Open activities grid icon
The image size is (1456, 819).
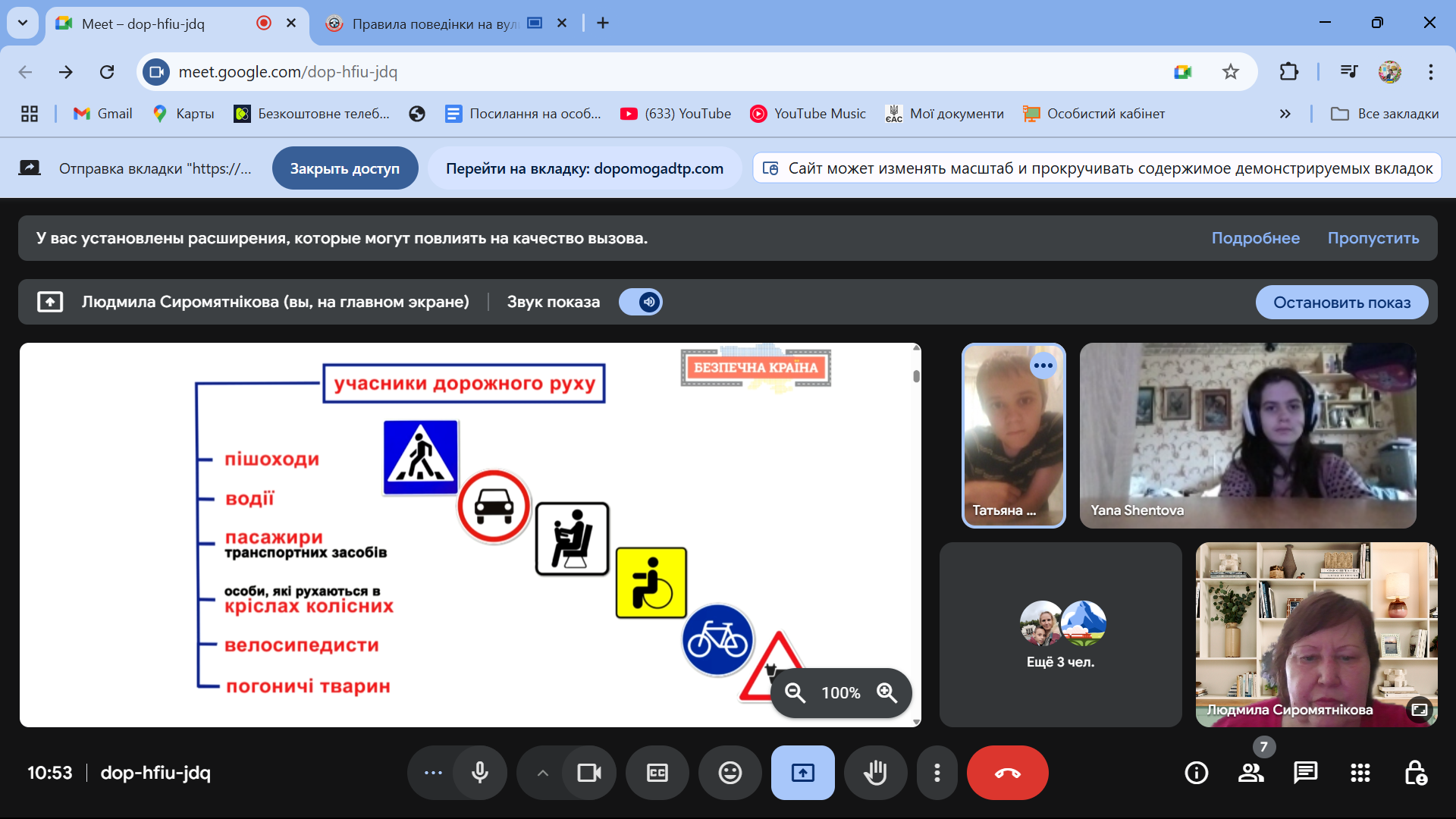1360,773
